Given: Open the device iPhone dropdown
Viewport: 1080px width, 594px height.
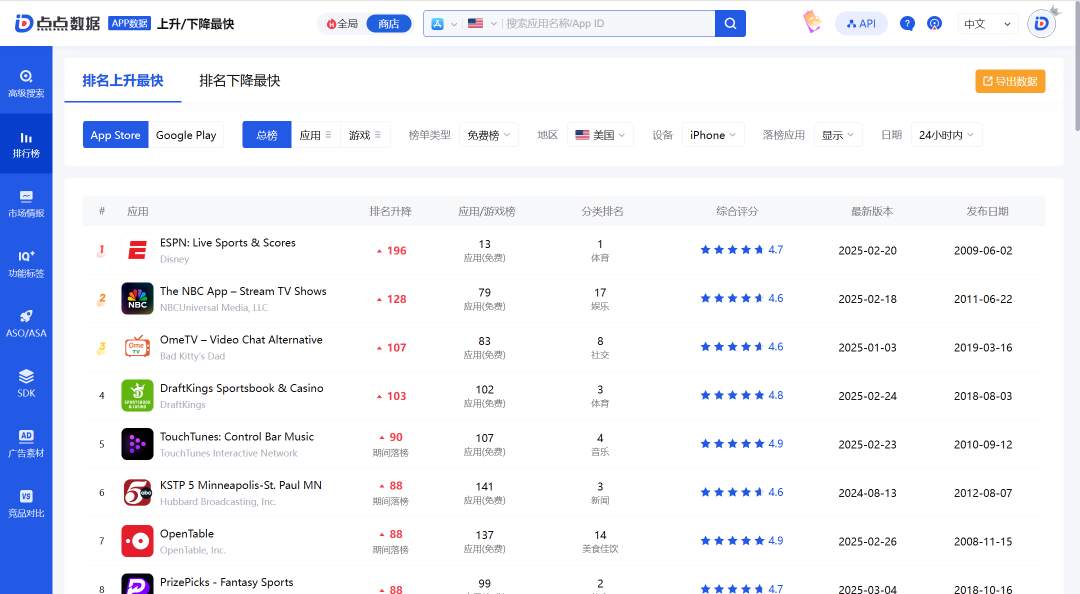Looking at the screenshot, I should pos(713,135).
